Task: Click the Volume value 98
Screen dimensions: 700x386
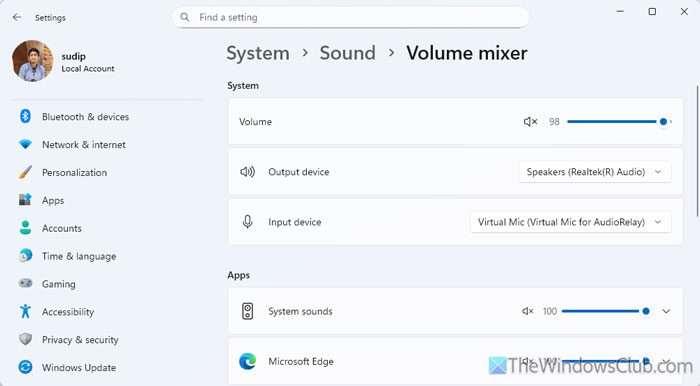Action: tap(554, 122)
